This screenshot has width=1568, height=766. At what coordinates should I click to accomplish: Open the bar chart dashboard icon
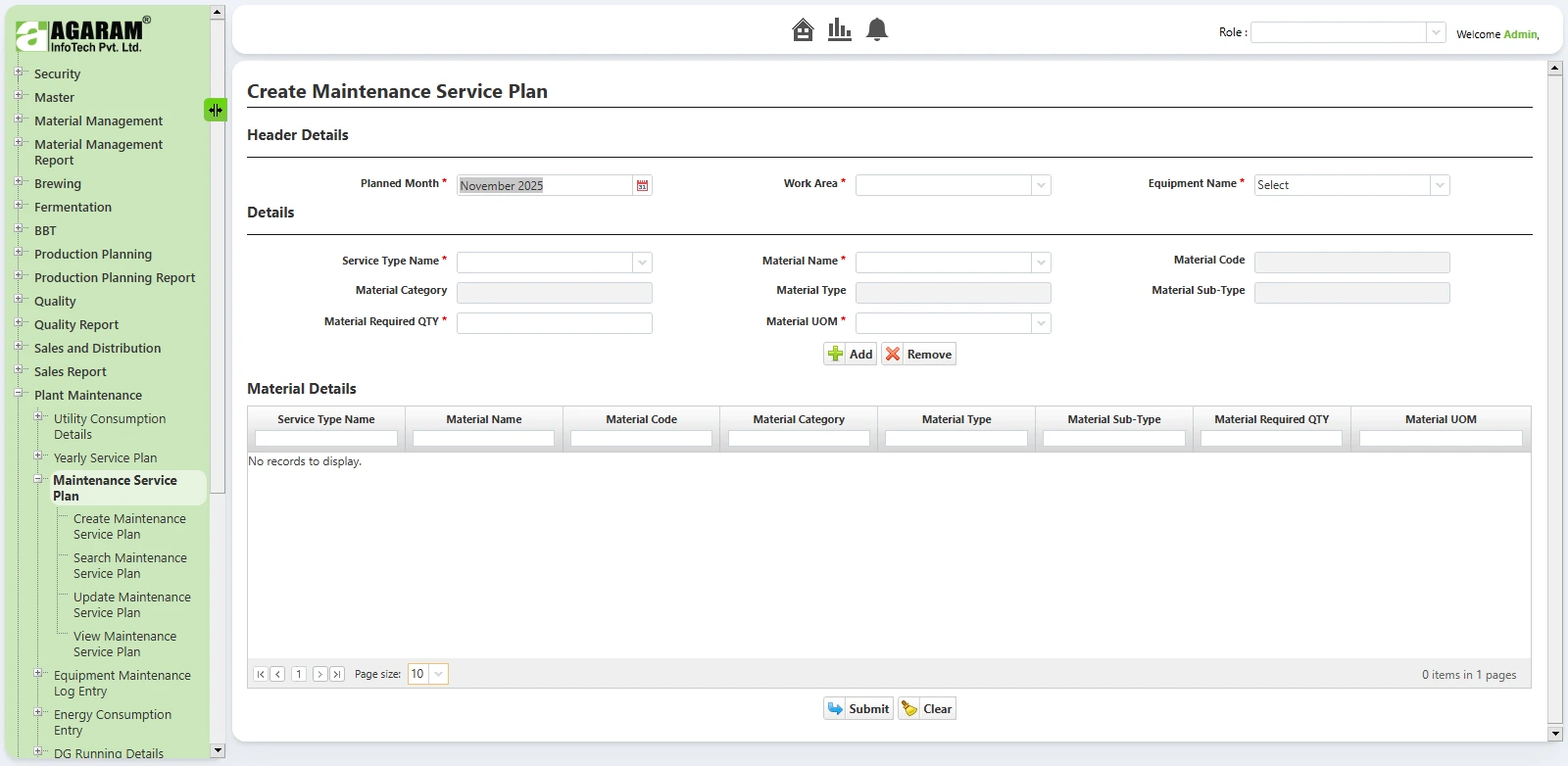[x=839, y=30]
